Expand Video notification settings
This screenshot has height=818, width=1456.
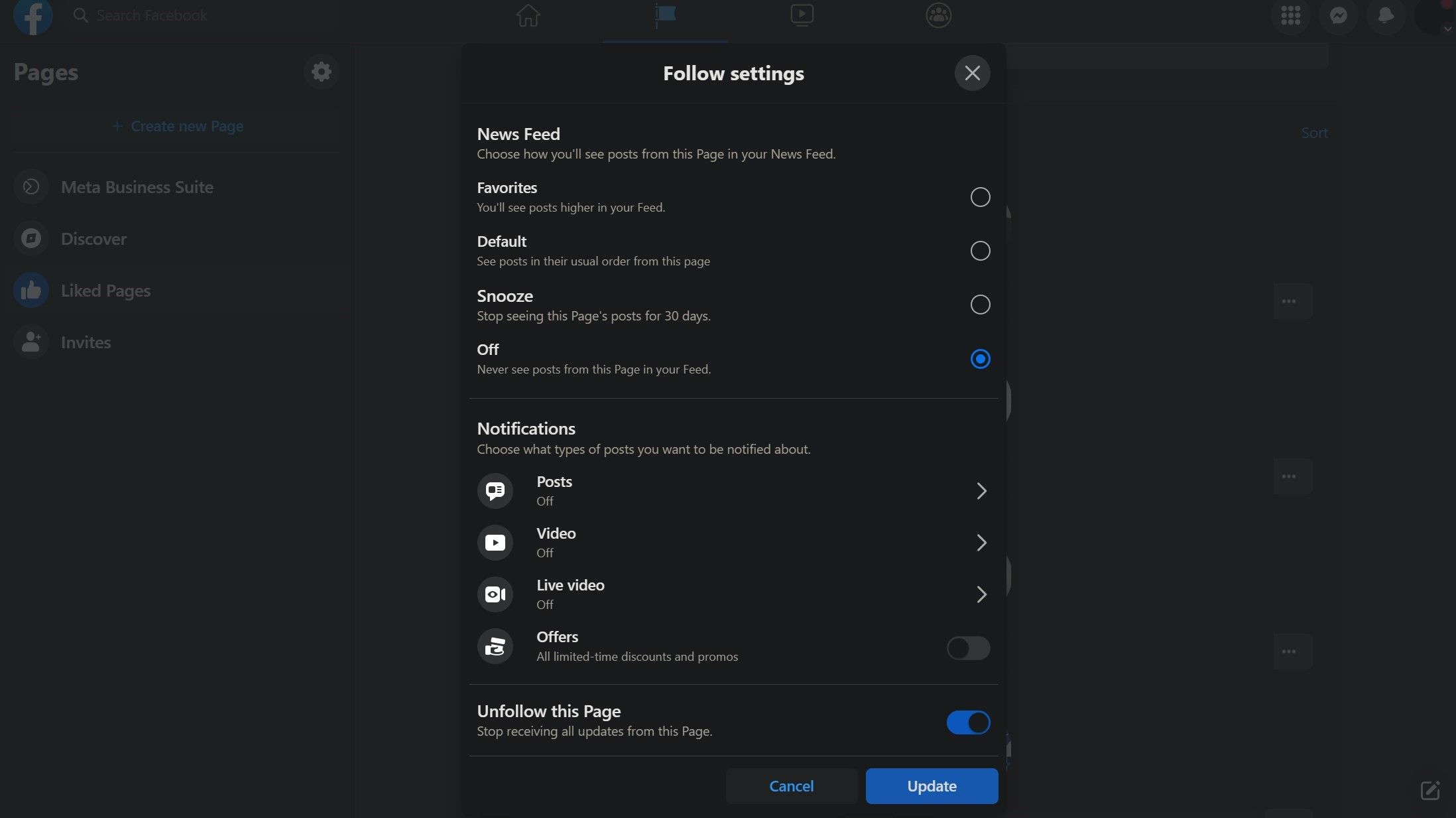(982, 542)
